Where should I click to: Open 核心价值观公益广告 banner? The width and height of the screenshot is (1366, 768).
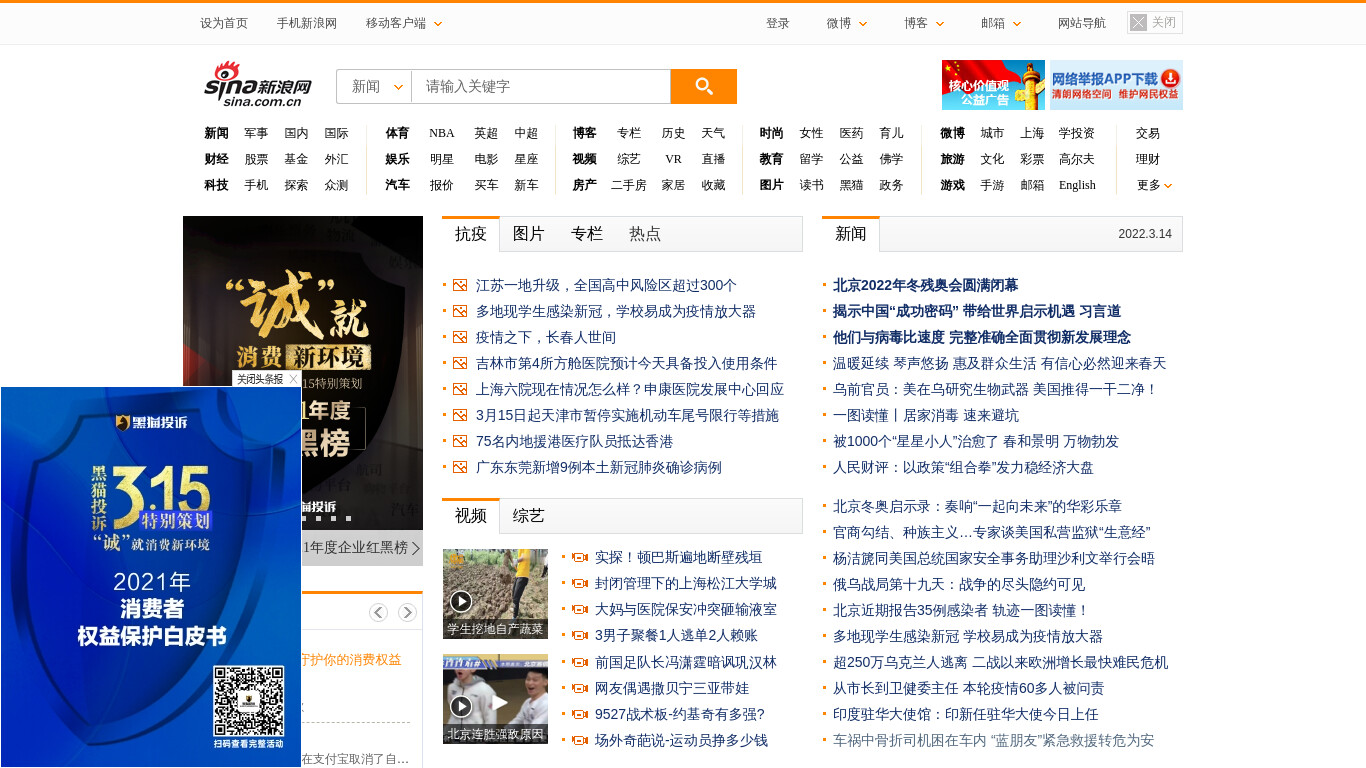pyautogui.click(x=993, y=85)
